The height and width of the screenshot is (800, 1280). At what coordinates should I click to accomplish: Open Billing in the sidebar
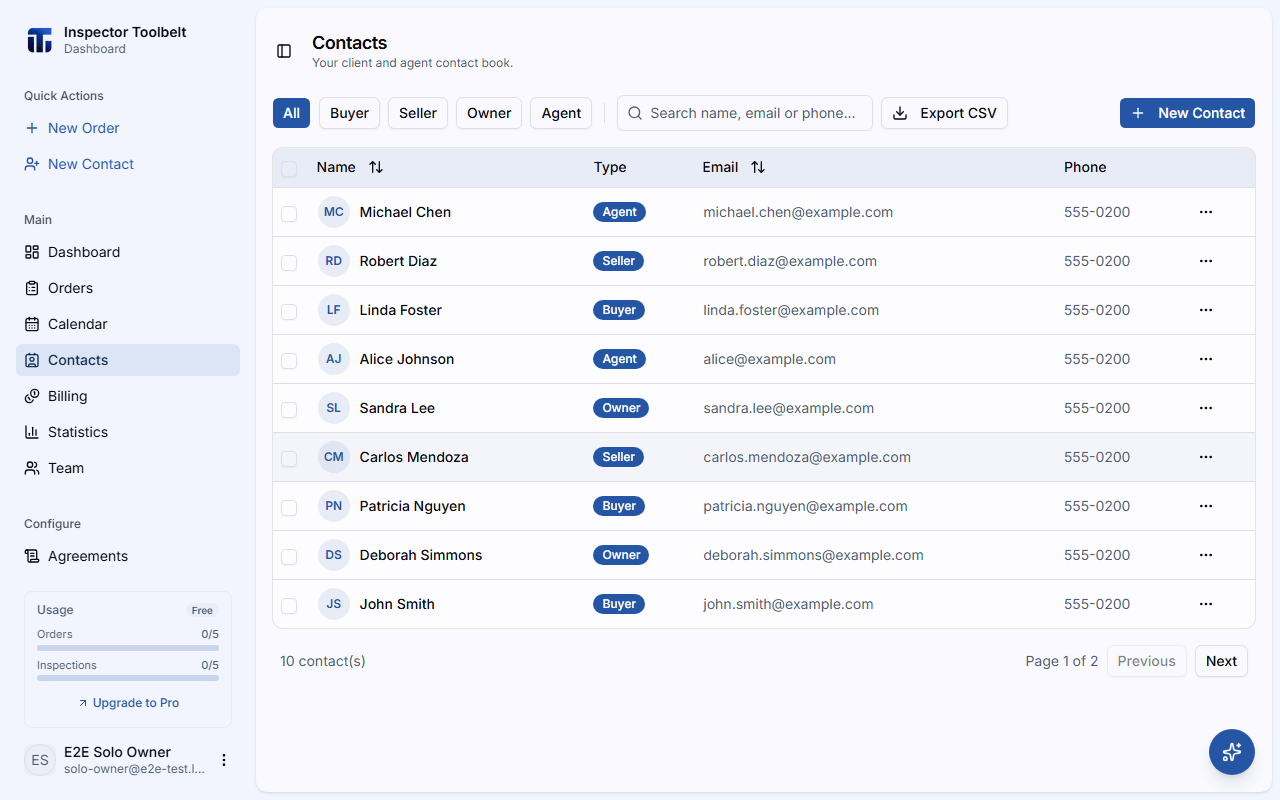click(128, 396)
